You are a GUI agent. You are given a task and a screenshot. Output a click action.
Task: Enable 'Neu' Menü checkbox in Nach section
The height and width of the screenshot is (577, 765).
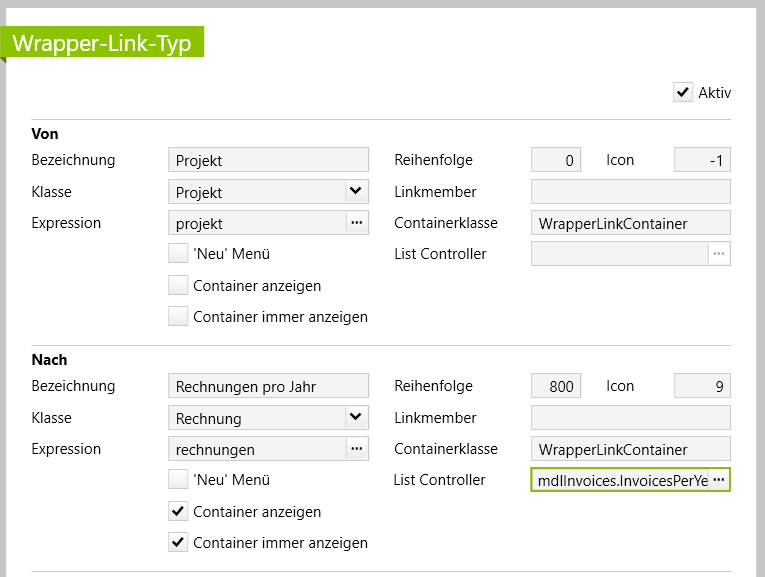[178, 480]
